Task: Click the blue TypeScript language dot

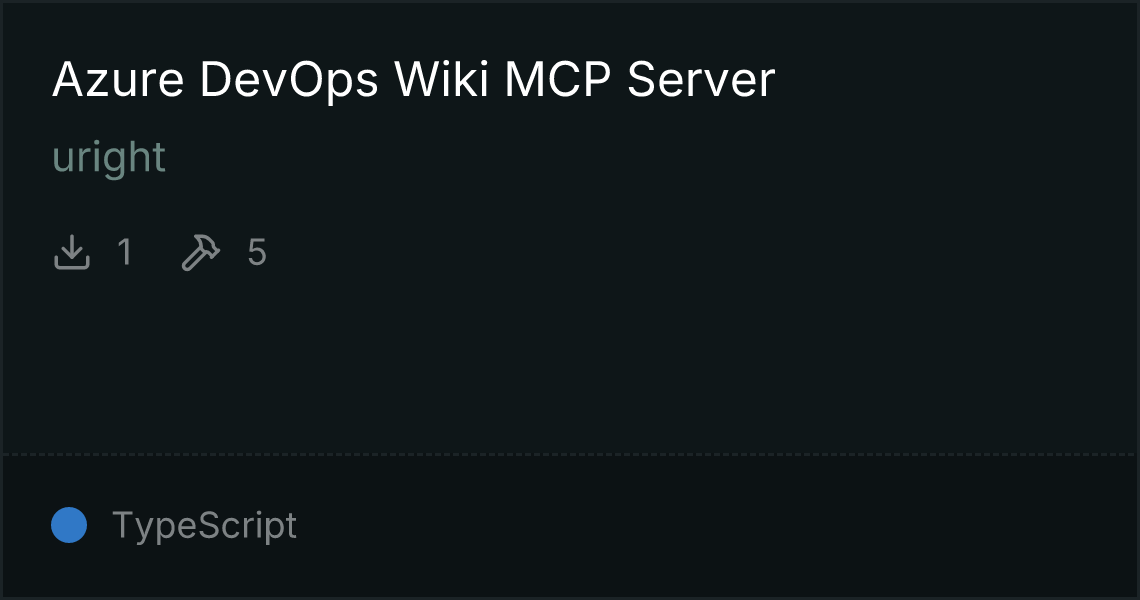Action: [69, 525]
